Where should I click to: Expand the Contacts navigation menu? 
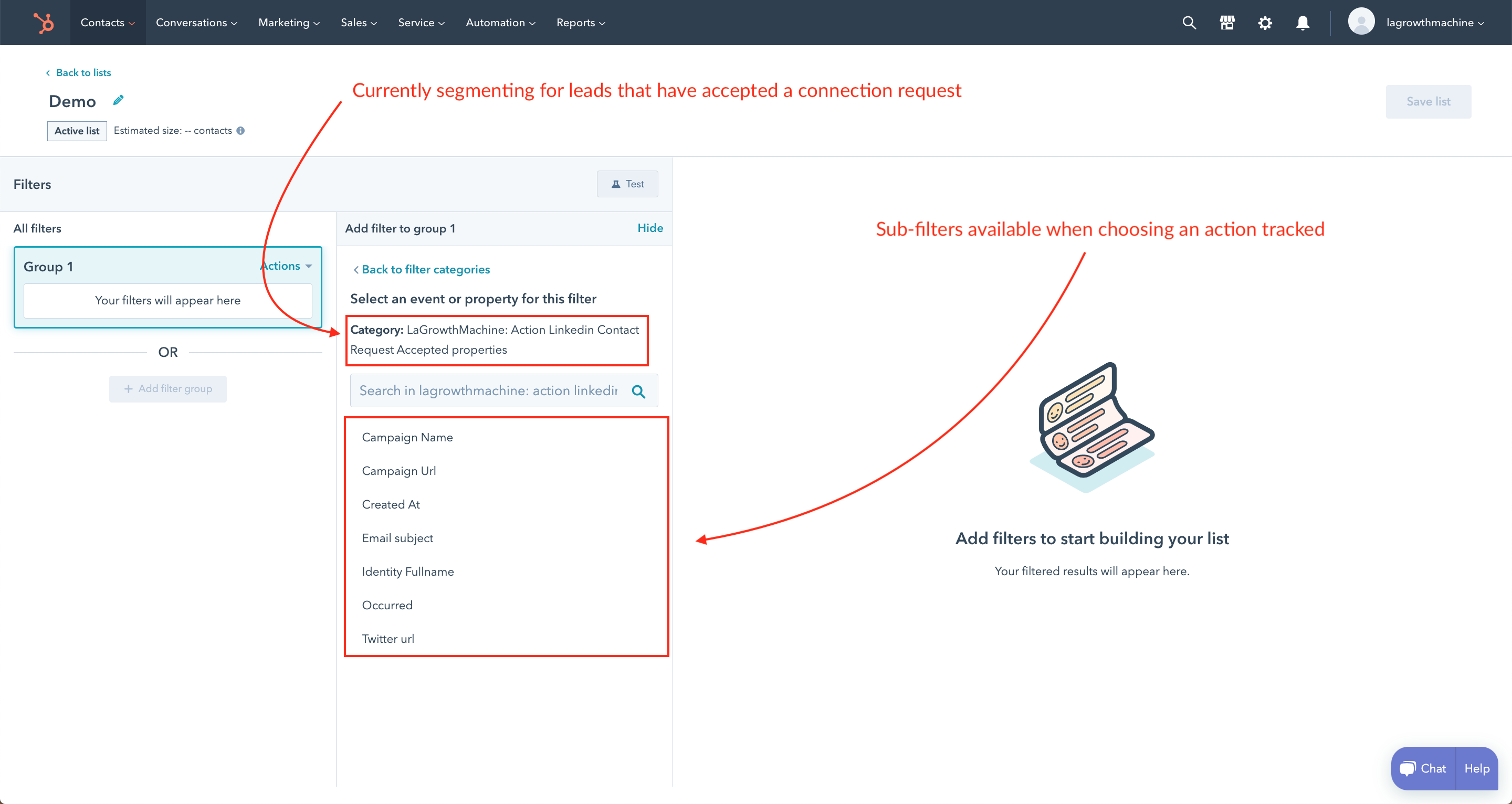point(108,23)
